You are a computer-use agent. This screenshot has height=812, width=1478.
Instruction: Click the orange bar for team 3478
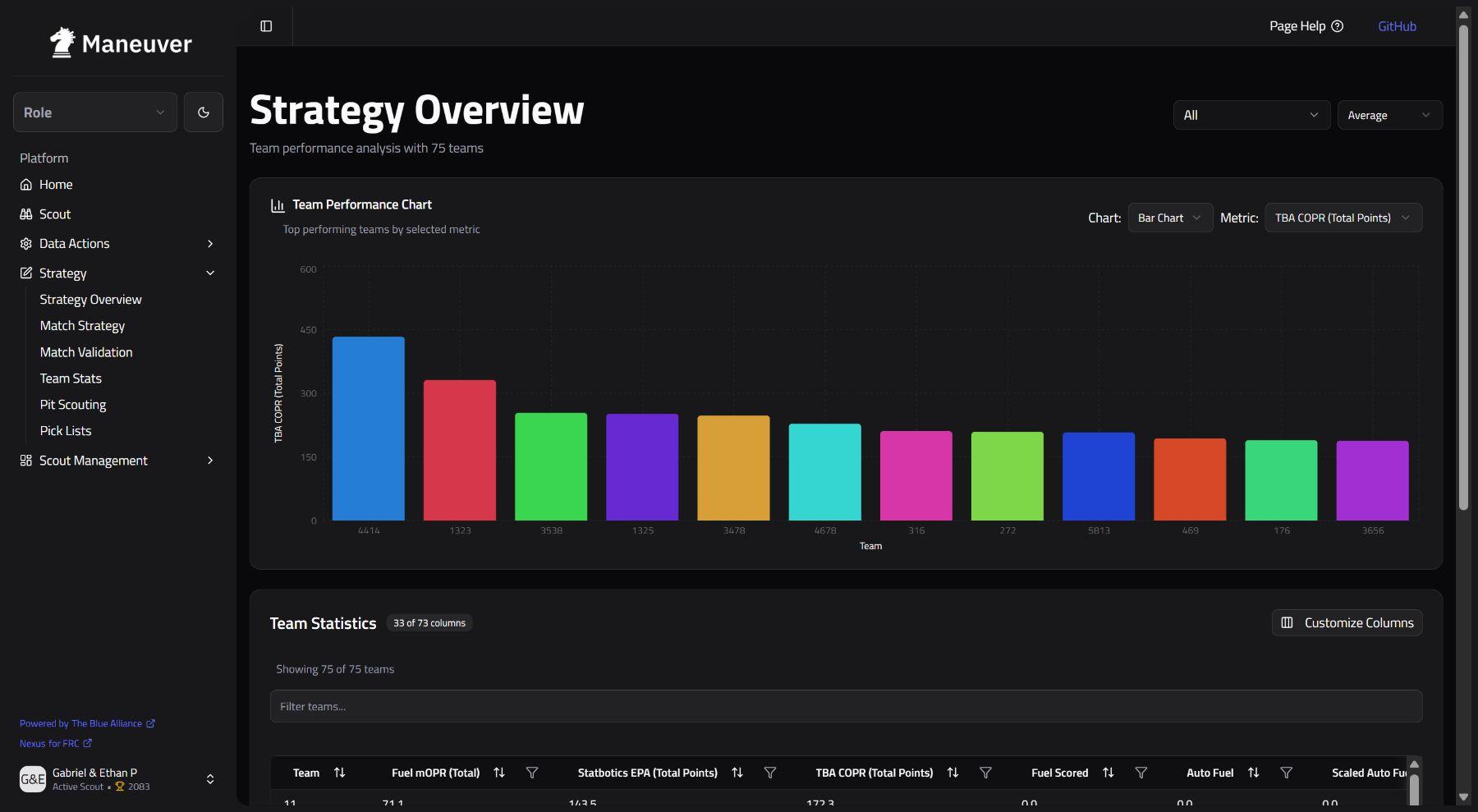733,468
